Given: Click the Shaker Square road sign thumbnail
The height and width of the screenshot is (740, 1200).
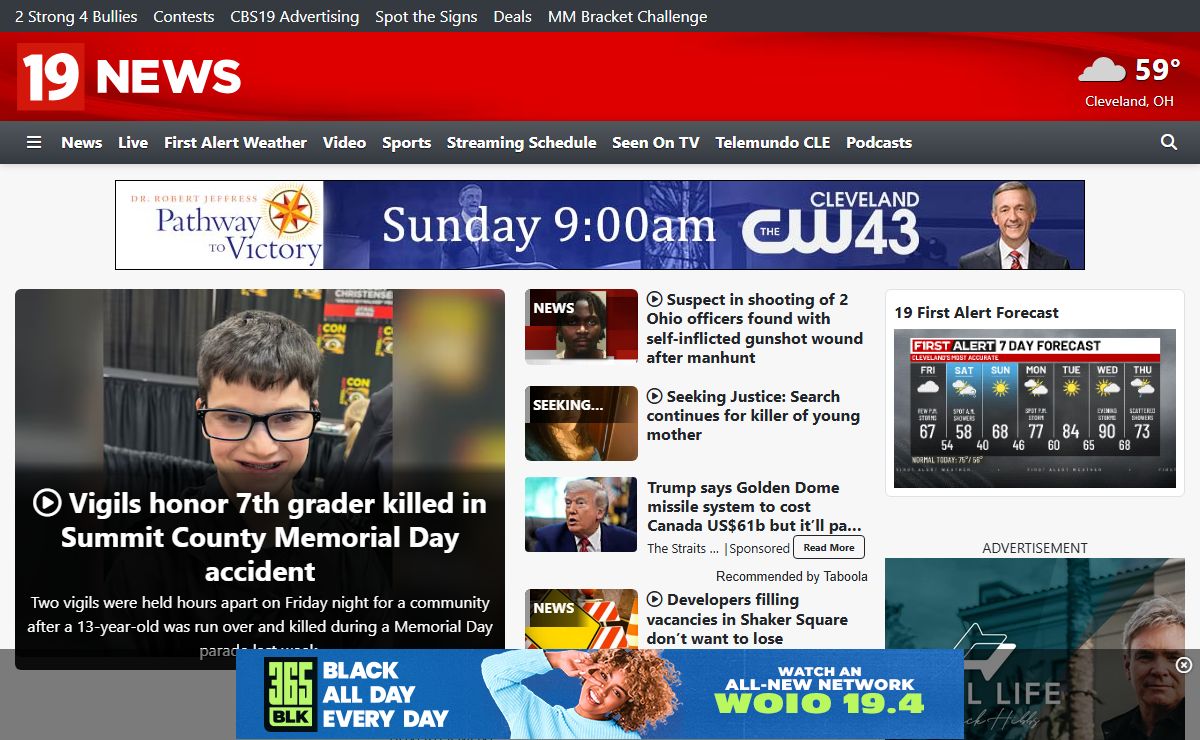Looking at the screenshot, I should point(581,620).
